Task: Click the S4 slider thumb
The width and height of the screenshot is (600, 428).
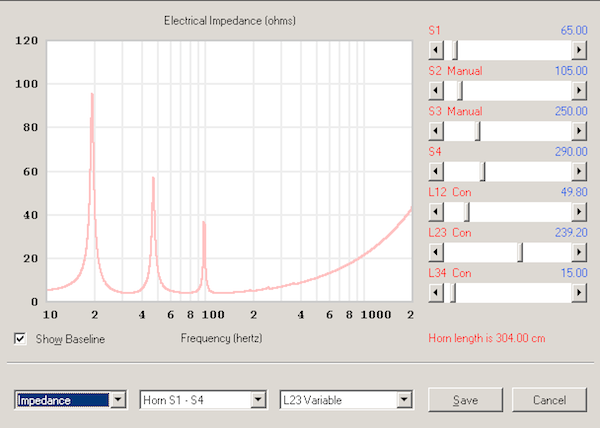Action: tap(483, 171)
